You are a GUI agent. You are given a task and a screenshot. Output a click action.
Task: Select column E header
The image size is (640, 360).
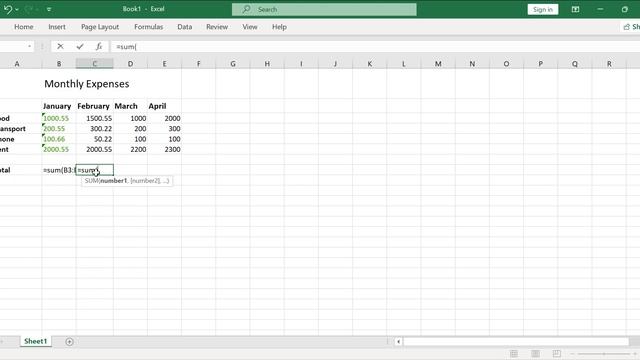pyautogui.click(x=164, y=64)
